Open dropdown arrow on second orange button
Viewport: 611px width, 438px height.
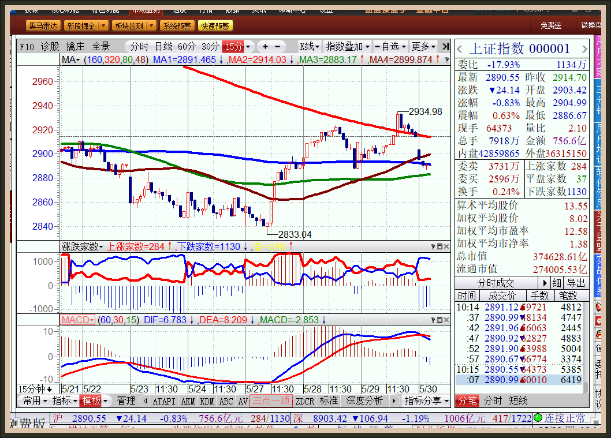pos(103,26)
